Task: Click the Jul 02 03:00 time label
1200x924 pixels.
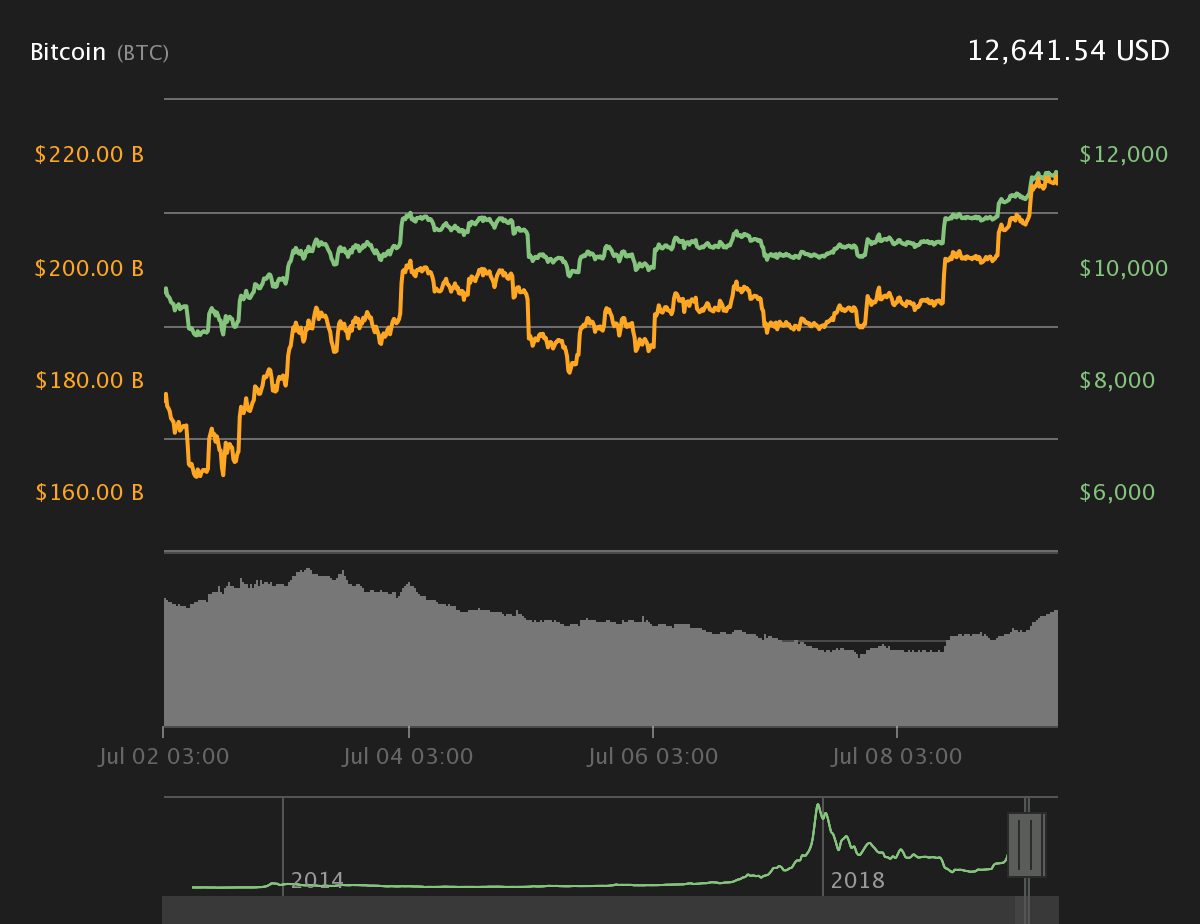Action: click(164, 756)
